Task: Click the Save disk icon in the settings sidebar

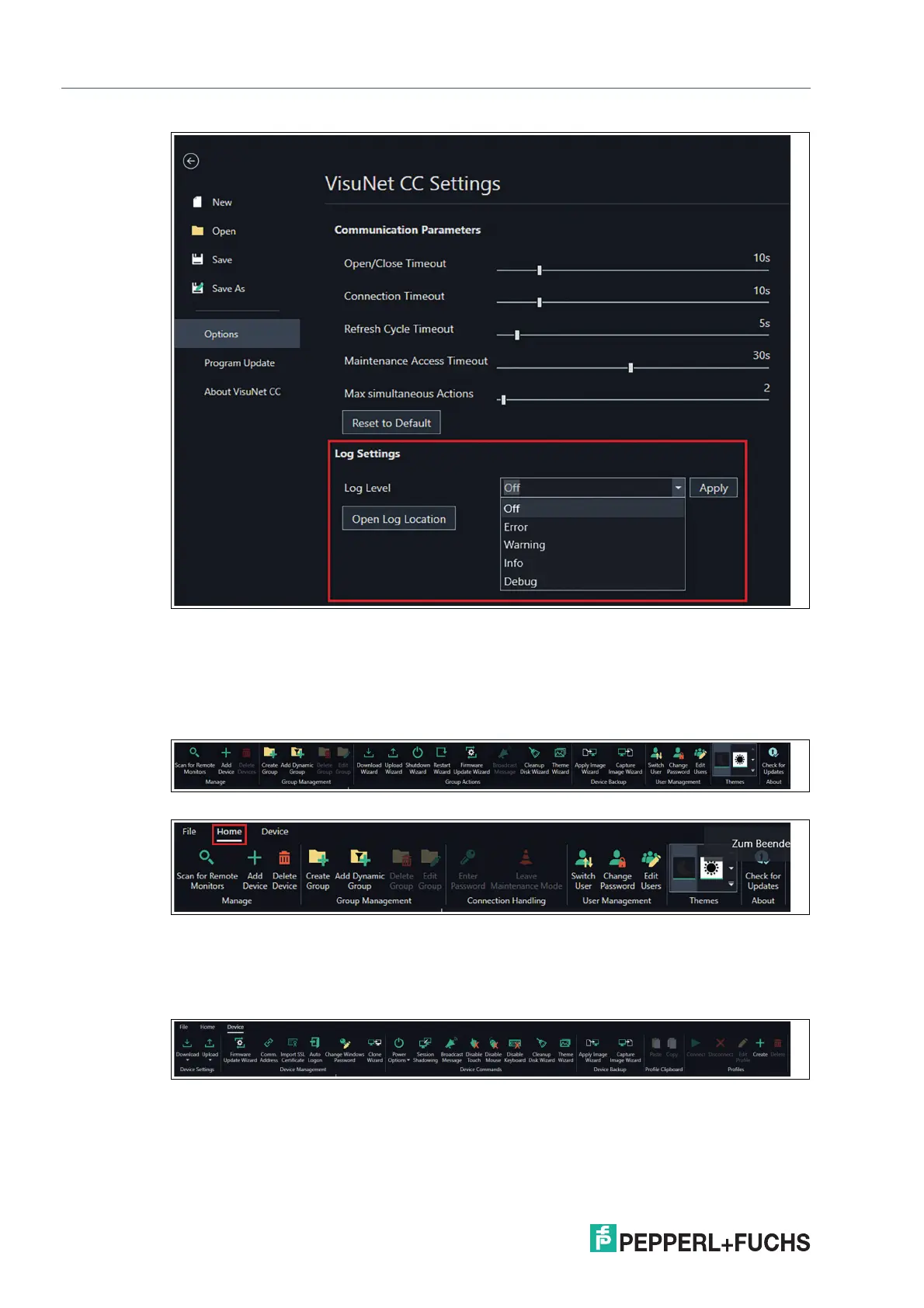Action: coord(197,259)
